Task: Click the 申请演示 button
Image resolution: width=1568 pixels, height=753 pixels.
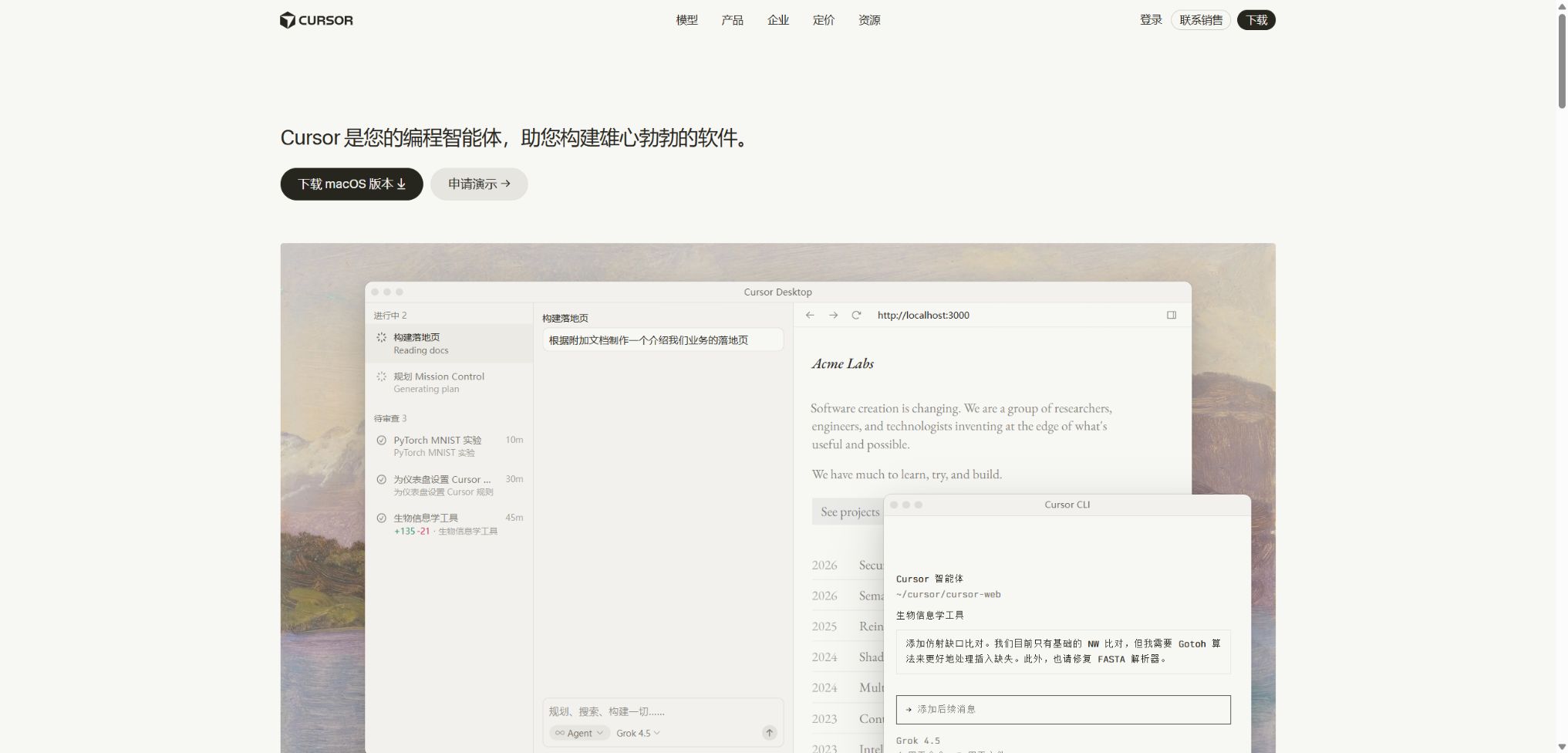Action: [479, 184]
